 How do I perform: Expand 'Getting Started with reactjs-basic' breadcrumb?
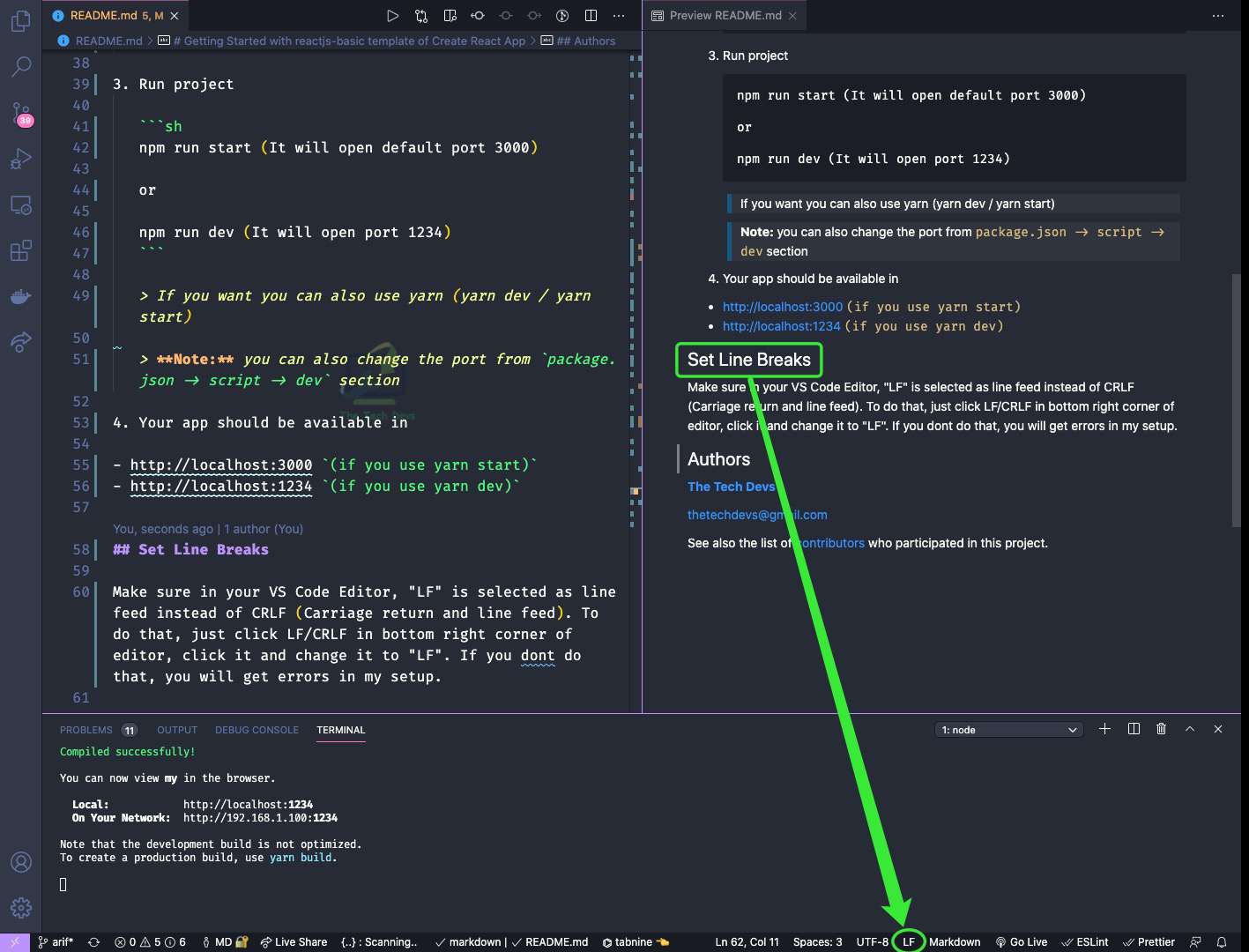(342, 41)
